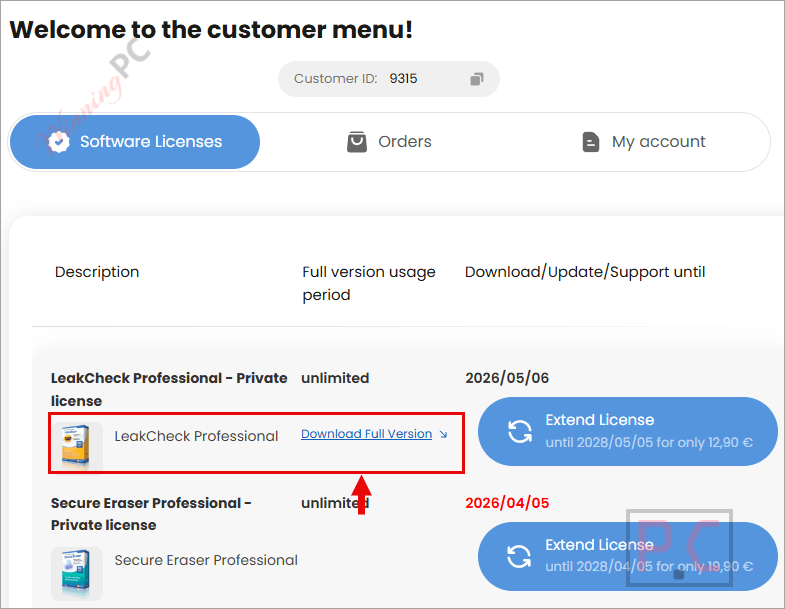Open the Software Licenses tab
Screen dimensions: 785x609
135,142
